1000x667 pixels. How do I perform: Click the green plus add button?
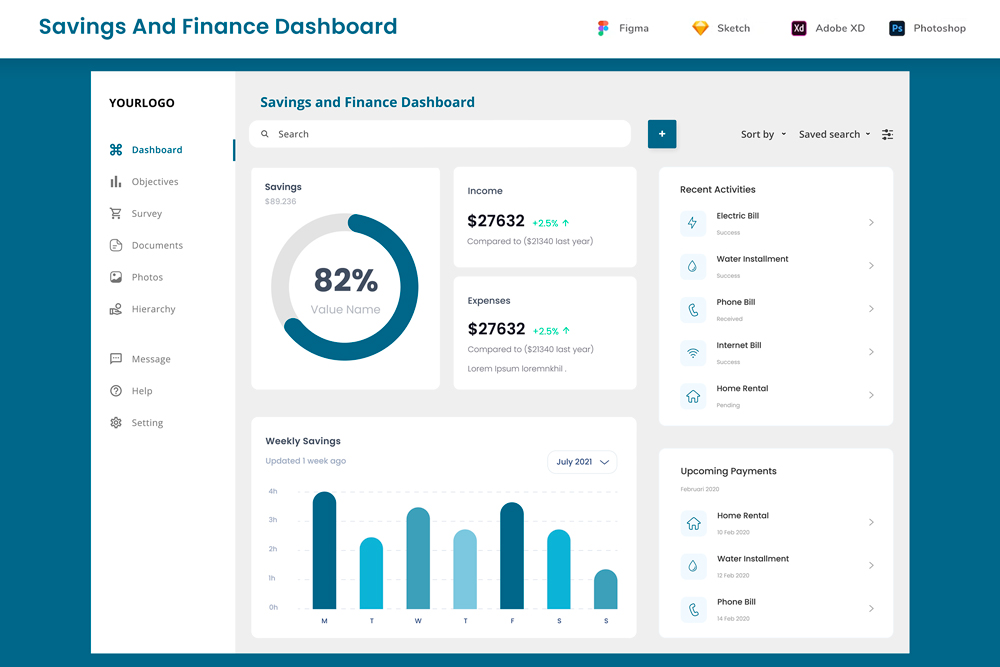pyautogui.click(x=662, y=133)
